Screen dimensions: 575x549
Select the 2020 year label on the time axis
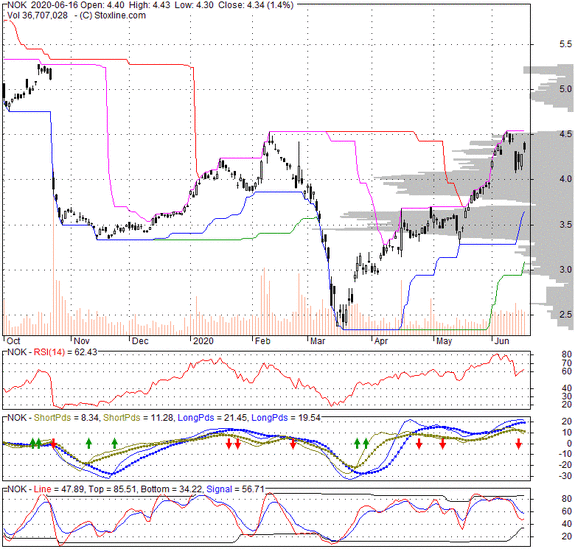click(x=203, y=341)
